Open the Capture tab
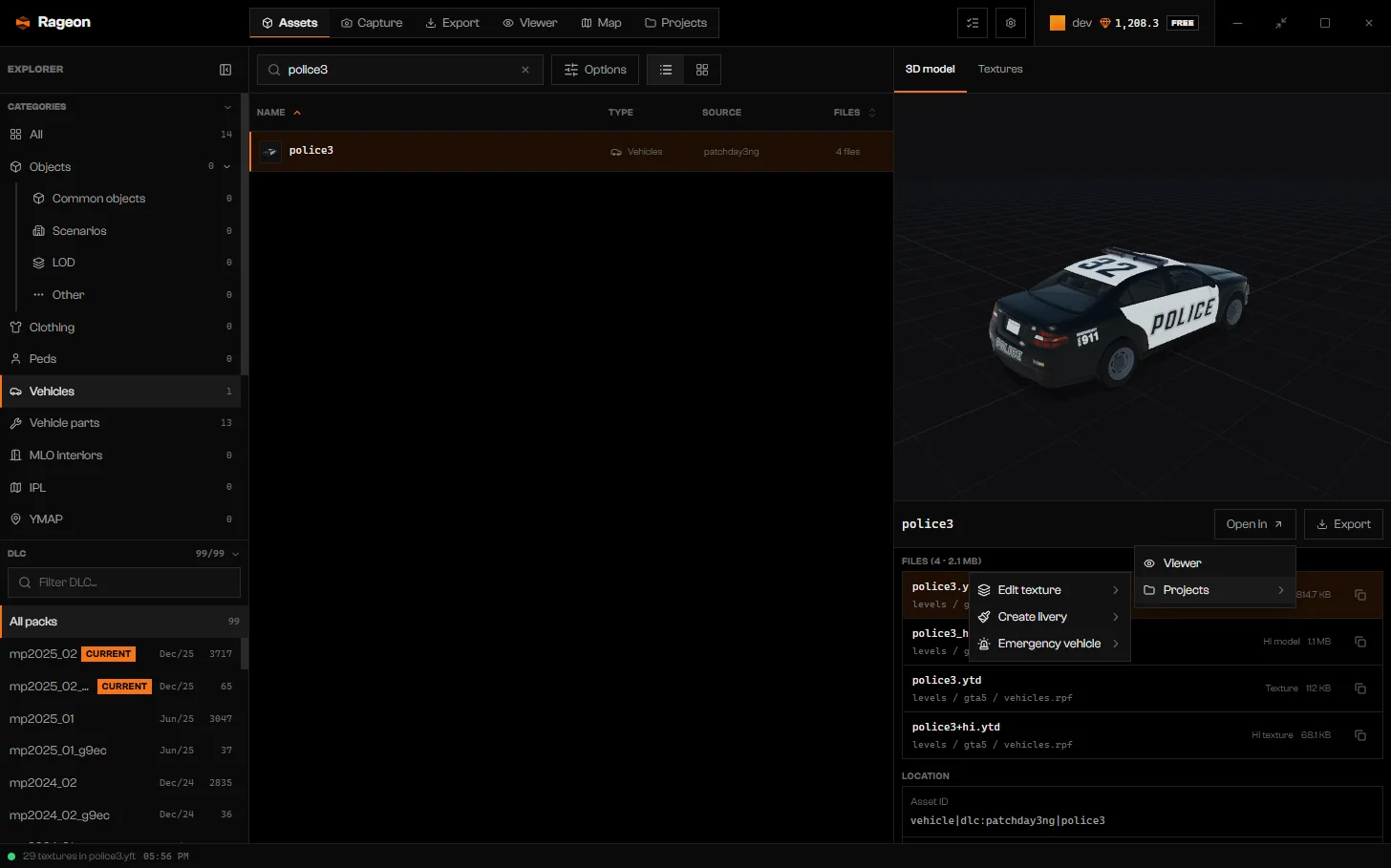Viewport: 1391px width, 868px height. coord(372,23)
